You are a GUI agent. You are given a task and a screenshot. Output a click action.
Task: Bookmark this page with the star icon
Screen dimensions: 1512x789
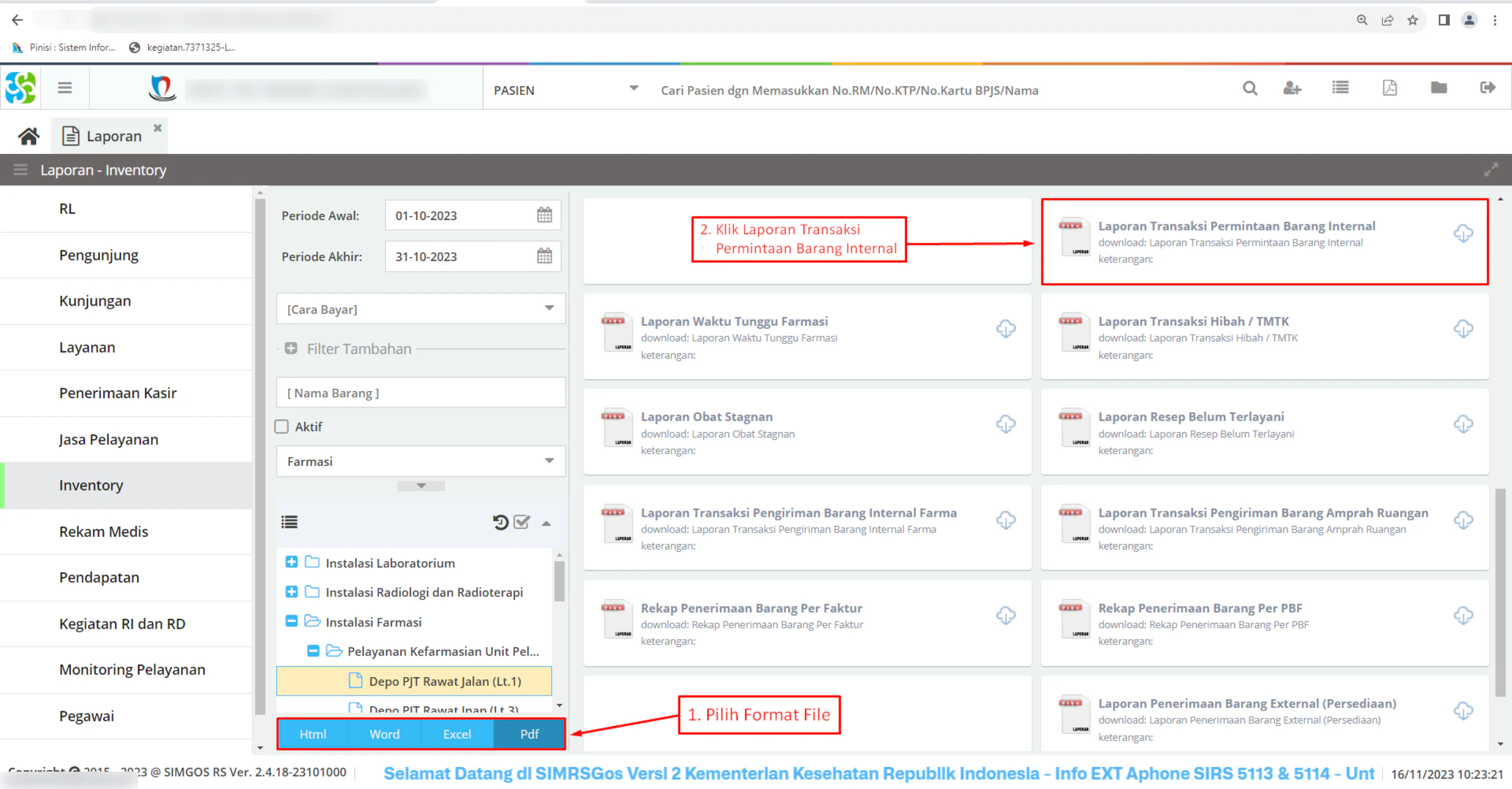pyautogui.click(x=1413, y=20)
